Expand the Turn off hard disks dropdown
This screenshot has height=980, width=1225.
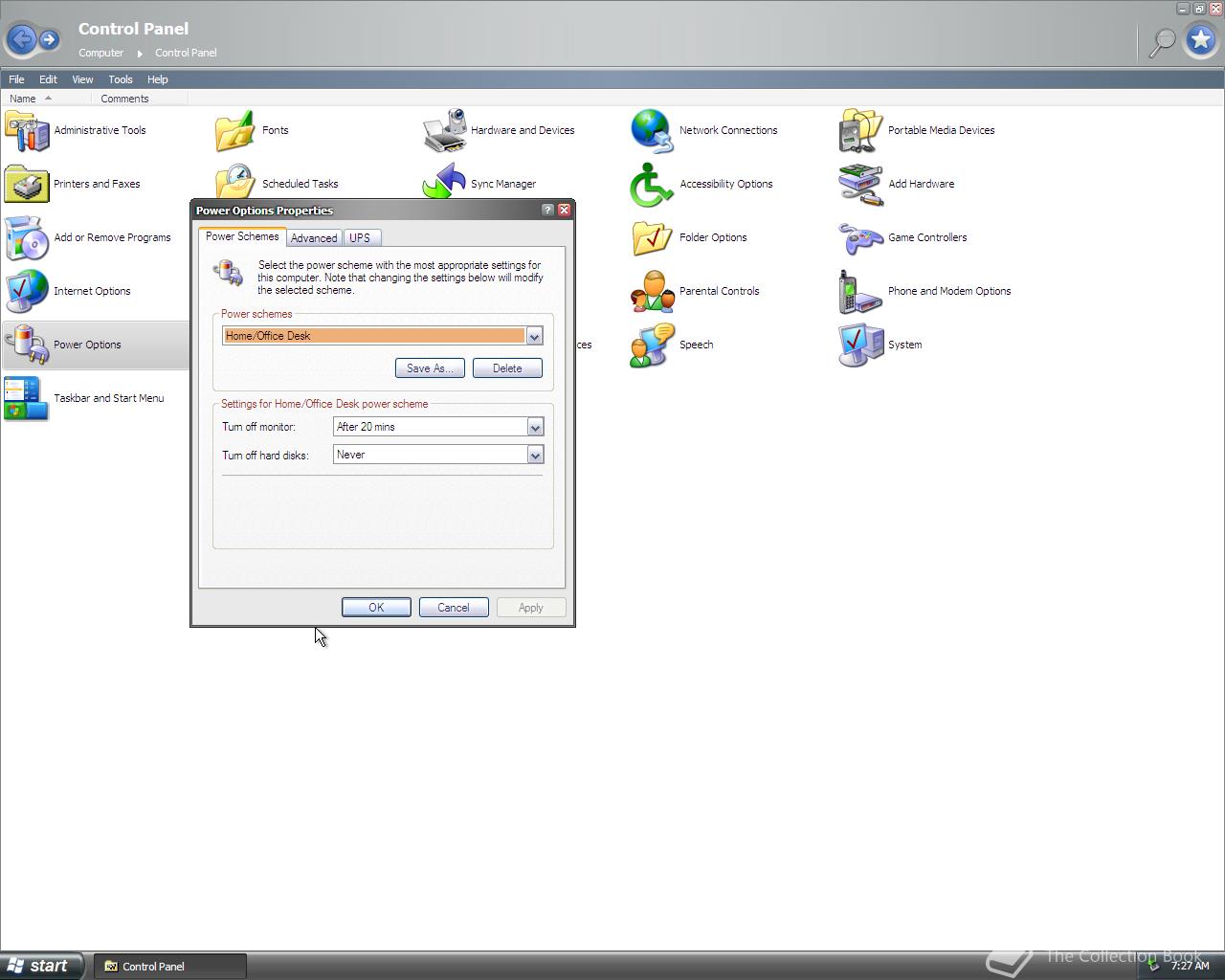pos(535,455)
